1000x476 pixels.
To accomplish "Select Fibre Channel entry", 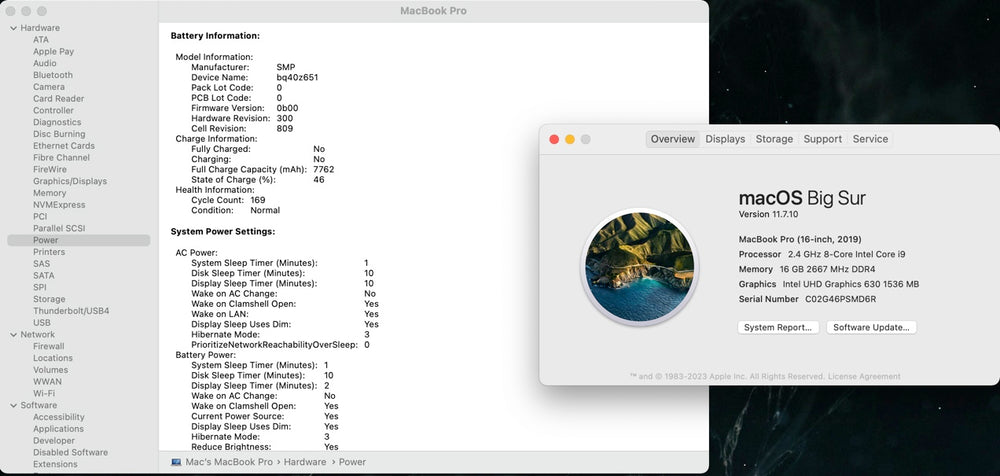I will (x=61, y=158).
